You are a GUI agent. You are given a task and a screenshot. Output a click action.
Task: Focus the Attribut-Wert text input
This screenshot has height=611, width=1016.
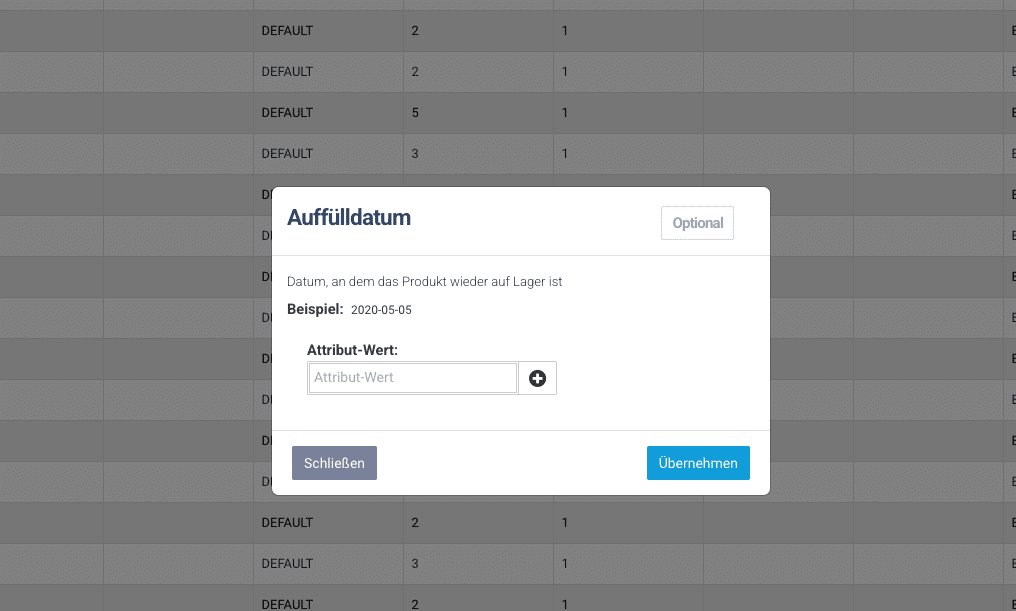pyautogui.click(x=412, y=378)
